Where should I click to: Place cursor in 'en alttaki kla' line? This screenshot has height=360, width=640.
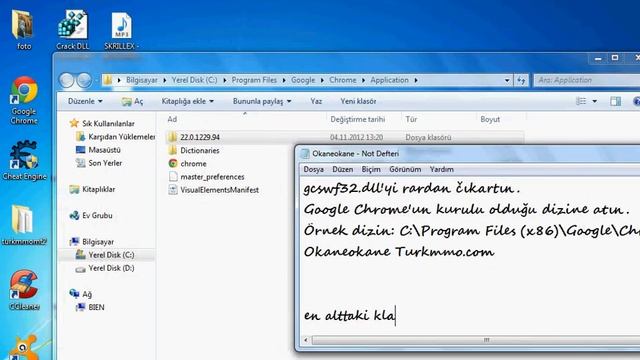click(x=349, y=315)
